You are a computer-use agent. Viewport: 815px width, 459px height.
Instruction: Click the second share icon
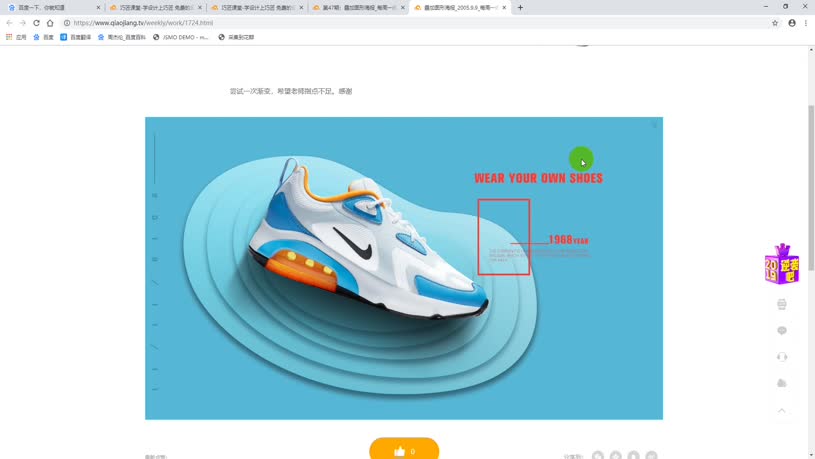(x=615, y=455)
